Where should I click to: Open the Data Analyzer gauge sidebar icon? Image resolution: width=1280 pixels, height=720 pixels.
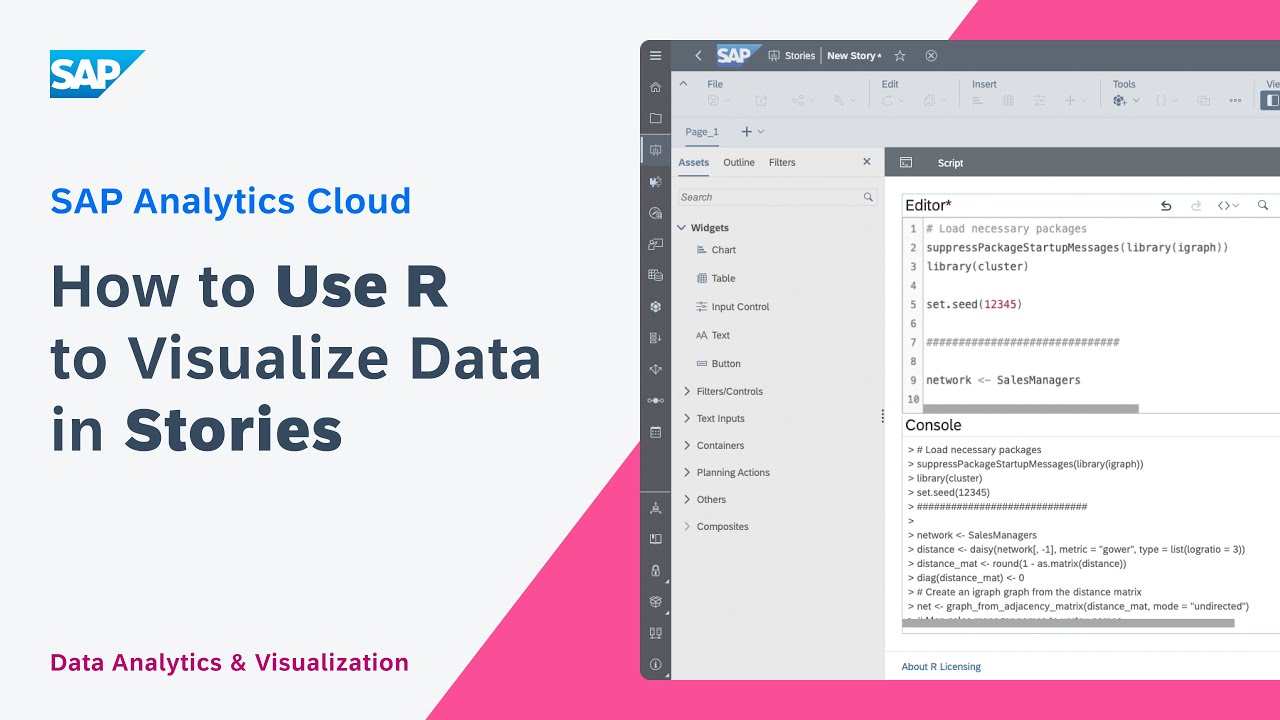point(655,213)
